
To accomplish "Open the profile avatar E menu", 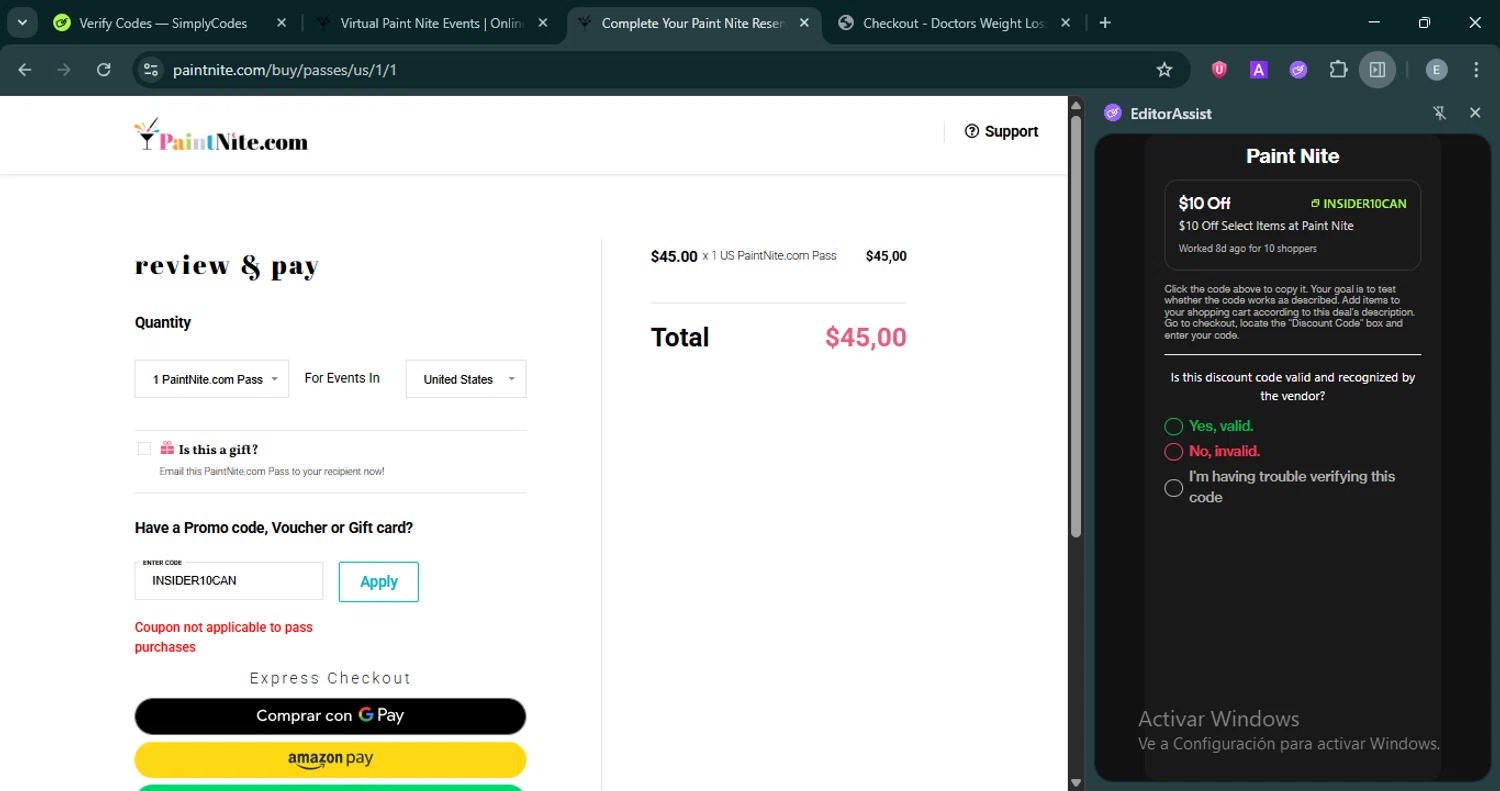I will (1436, 69).
